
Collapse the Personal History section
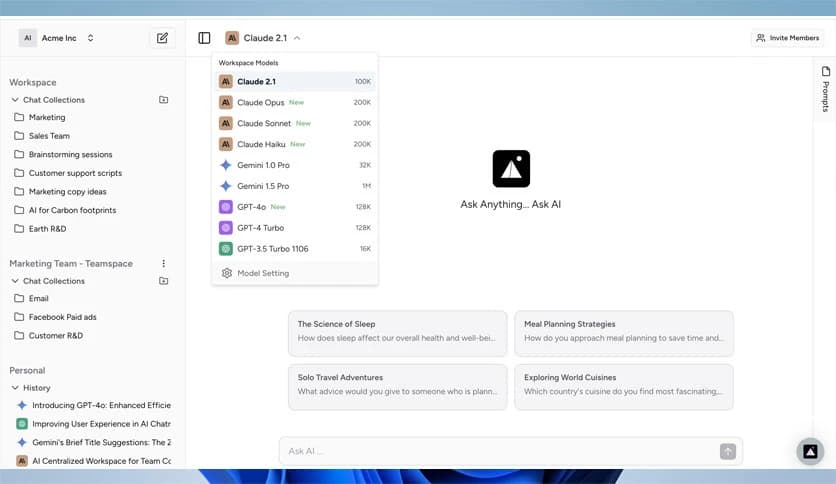click(15, 388)
